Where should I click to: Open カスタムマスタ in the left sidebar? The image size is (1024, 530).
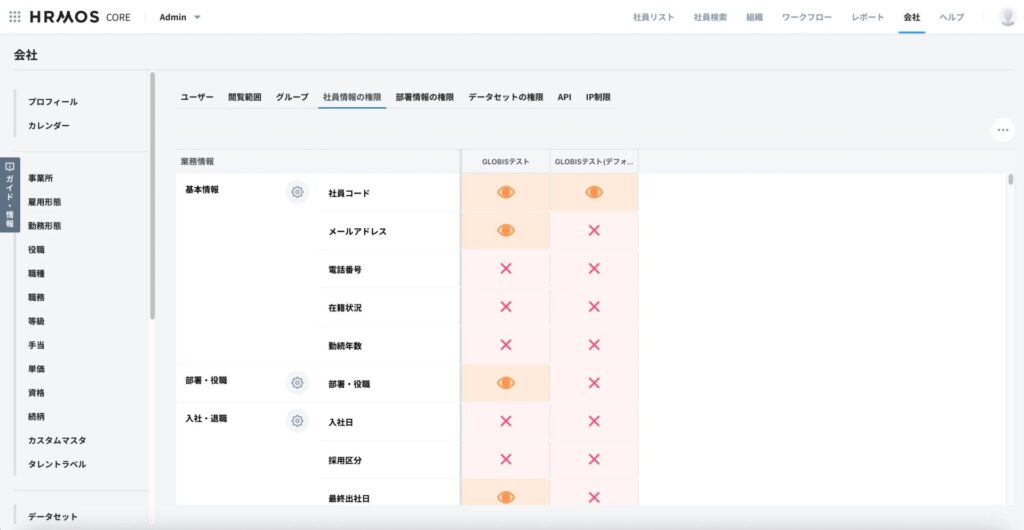(57, 440)
